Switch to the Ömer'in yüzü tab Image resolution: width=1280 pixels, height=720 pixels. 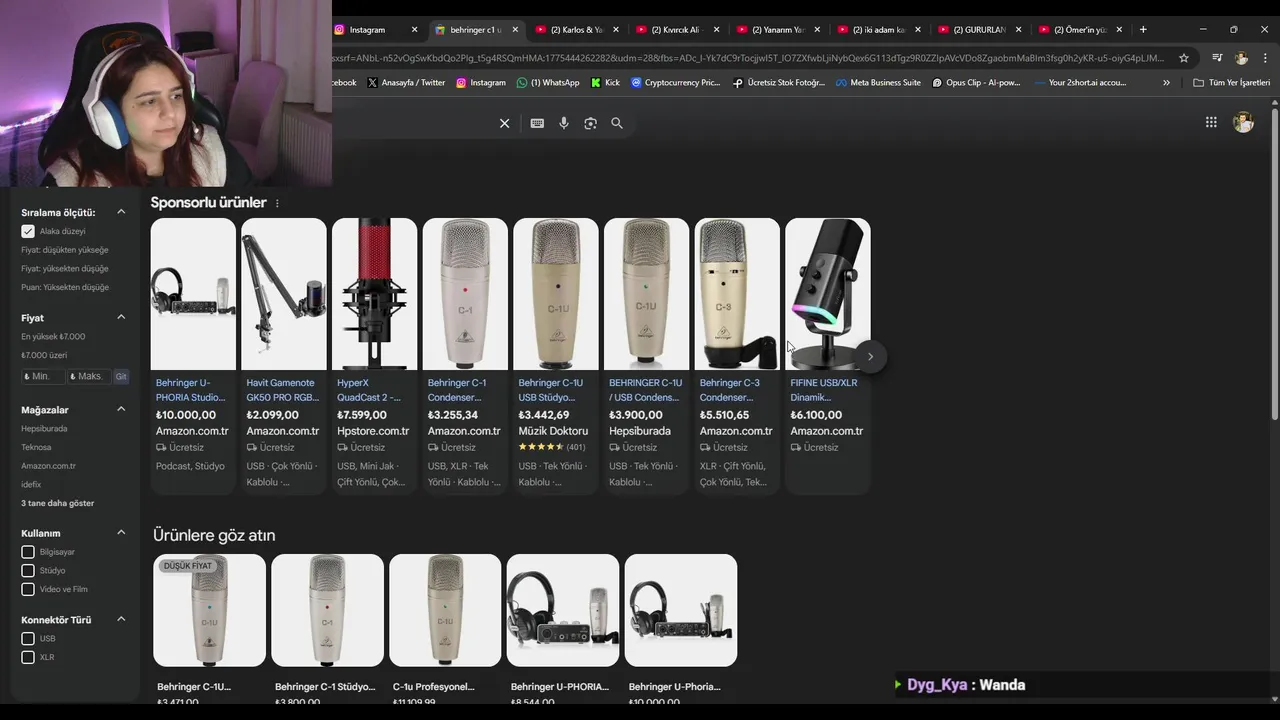click(x=1079, y=30)
